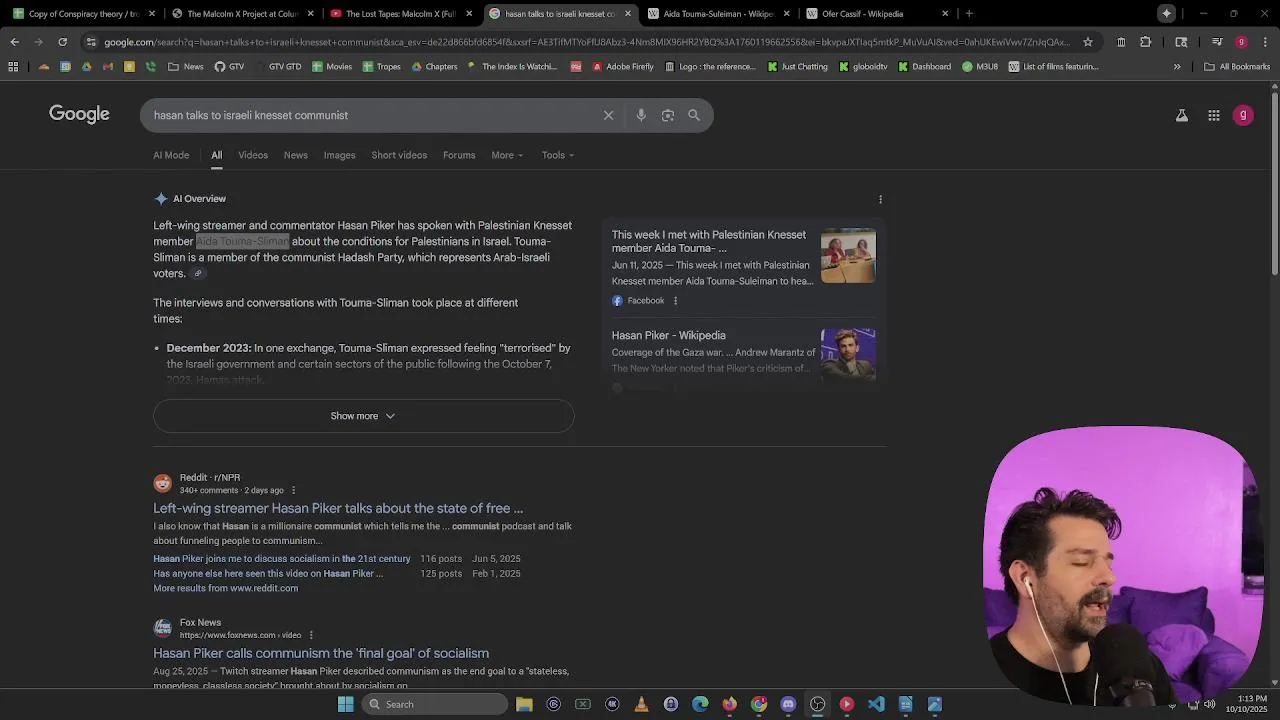Viewport: 1280px width, 720px height.
Task: Open Fox News 'final goal of socialism' result
Action: coord(321,653)
